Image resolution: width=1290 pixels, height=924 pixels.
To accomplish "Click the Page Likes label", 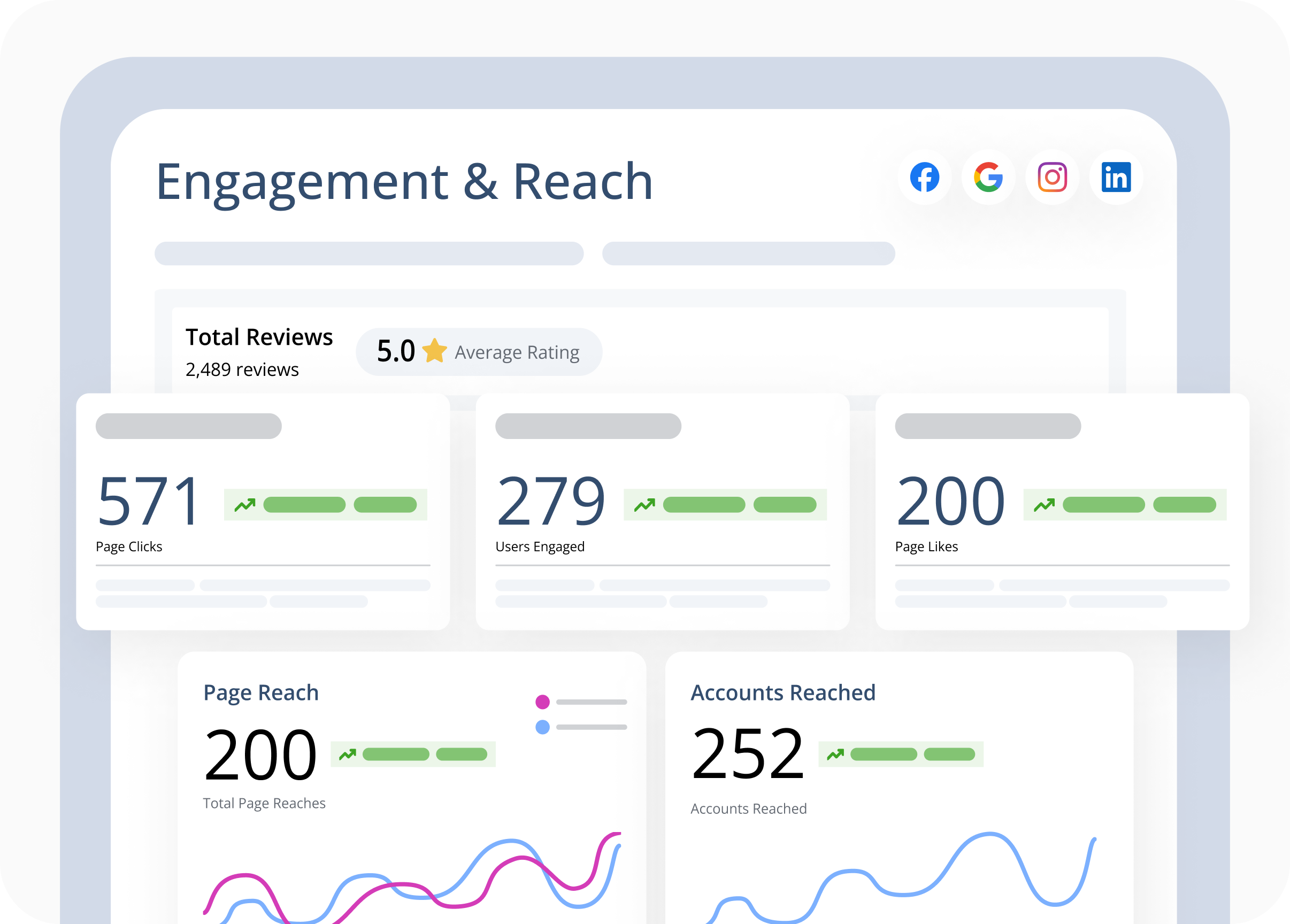I will (x=926, y=547).
